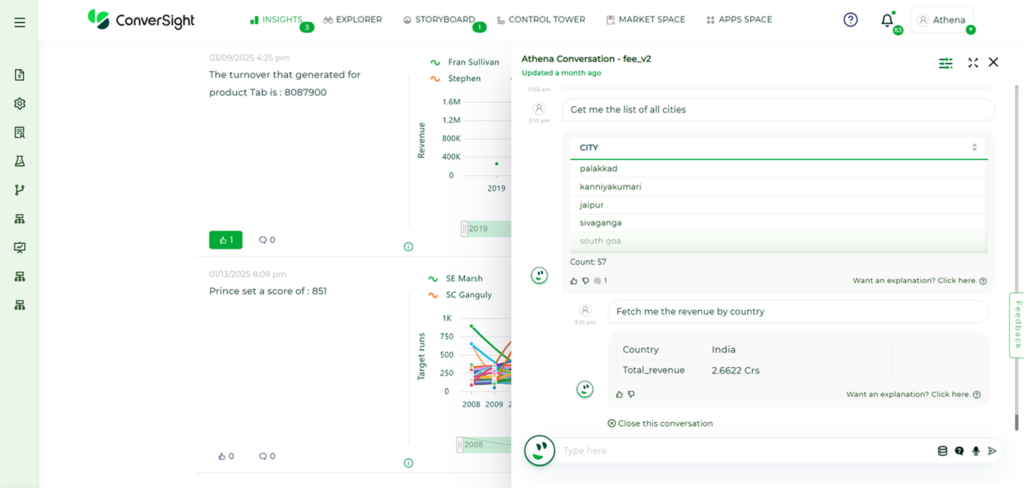Click the Count: 57 label

point(586,262)
